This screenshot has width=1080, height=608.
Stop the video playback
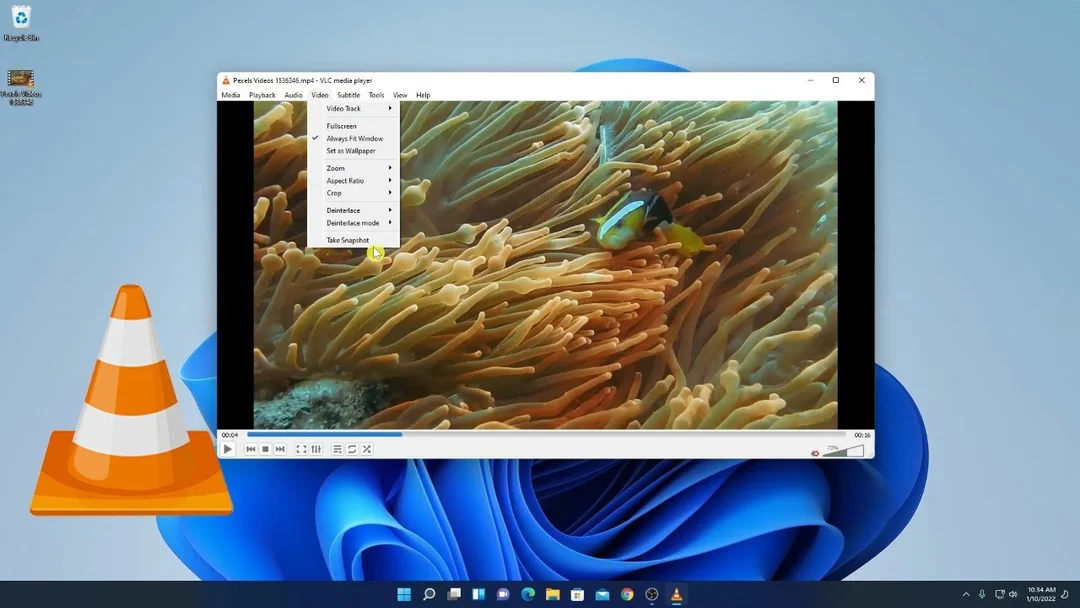265,449
